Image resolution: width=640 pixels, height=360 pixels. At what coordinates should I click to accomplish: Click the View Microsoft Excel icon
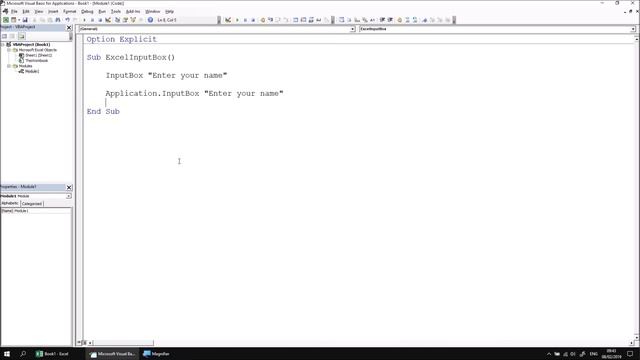(x=6, y=20)
